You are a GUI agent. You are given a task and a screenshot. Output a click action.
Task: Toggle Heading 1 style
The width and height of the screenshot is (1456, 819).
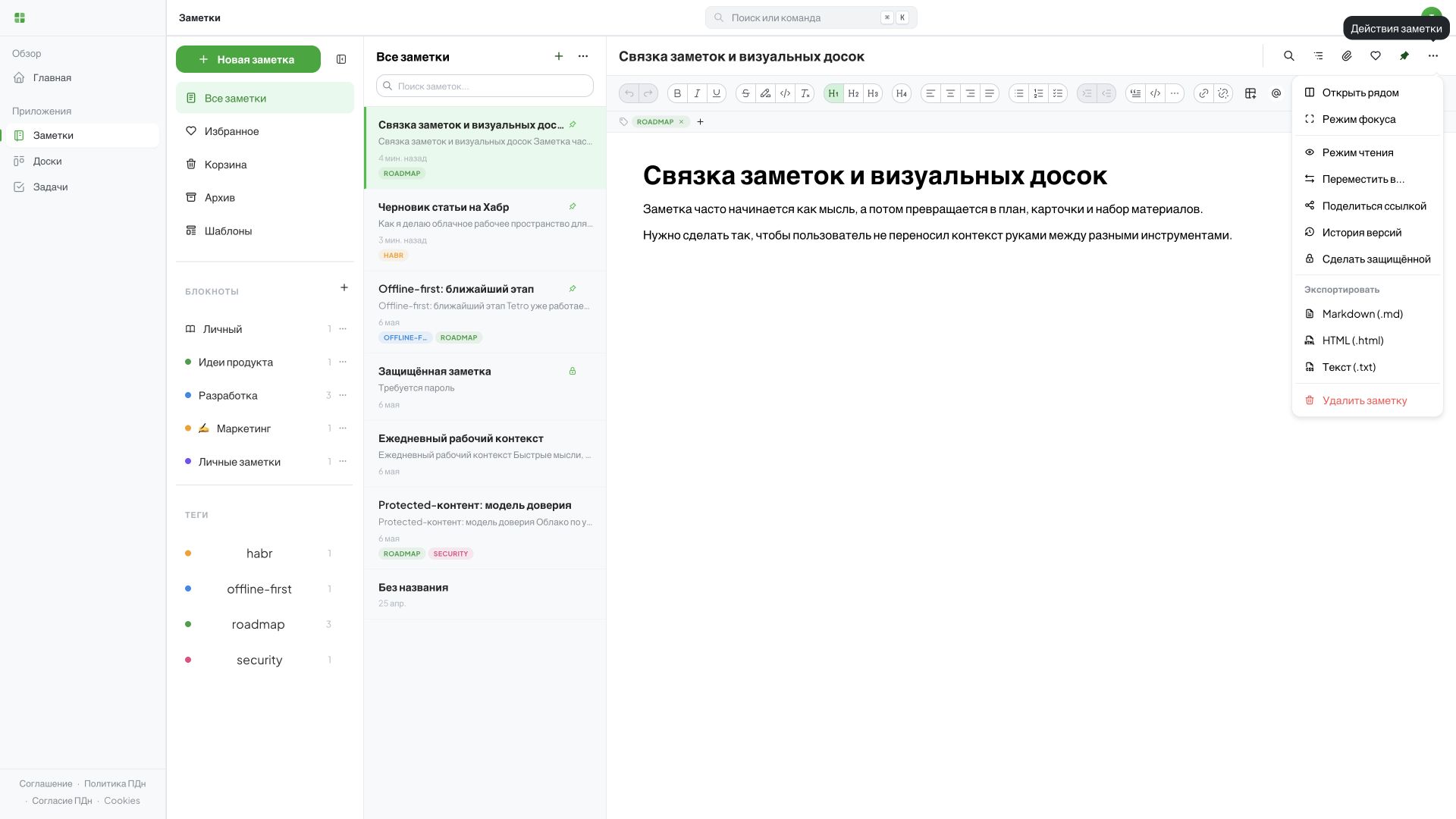point(833,93)
